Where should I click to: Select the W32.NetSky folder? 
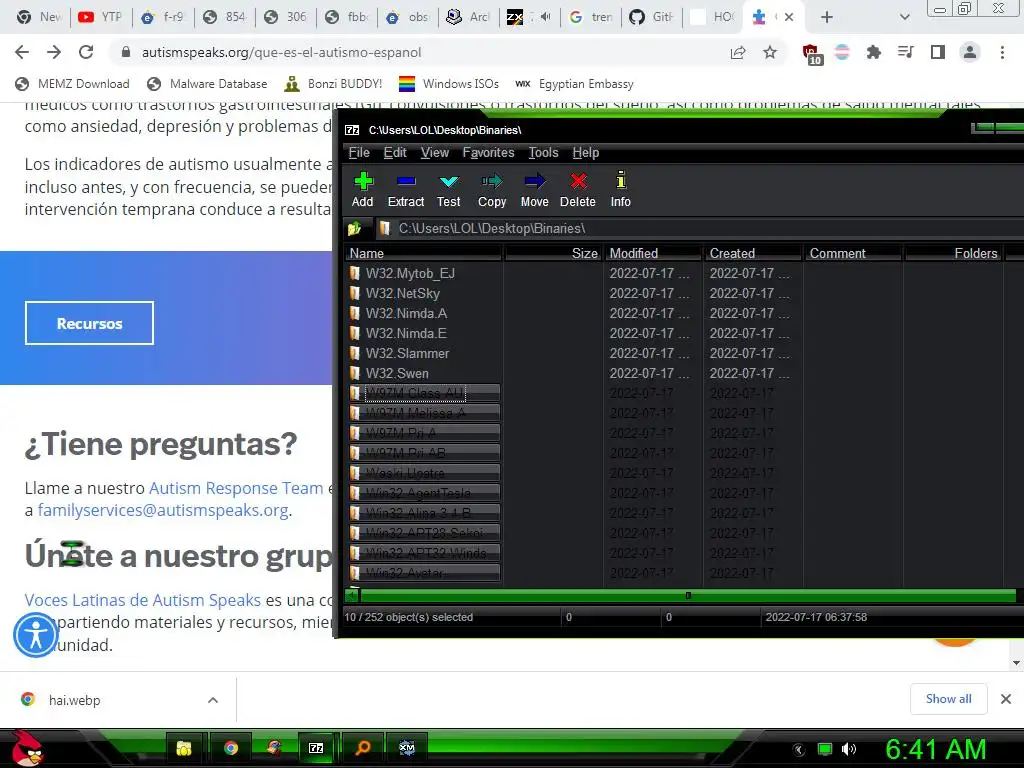click(403, 294)
